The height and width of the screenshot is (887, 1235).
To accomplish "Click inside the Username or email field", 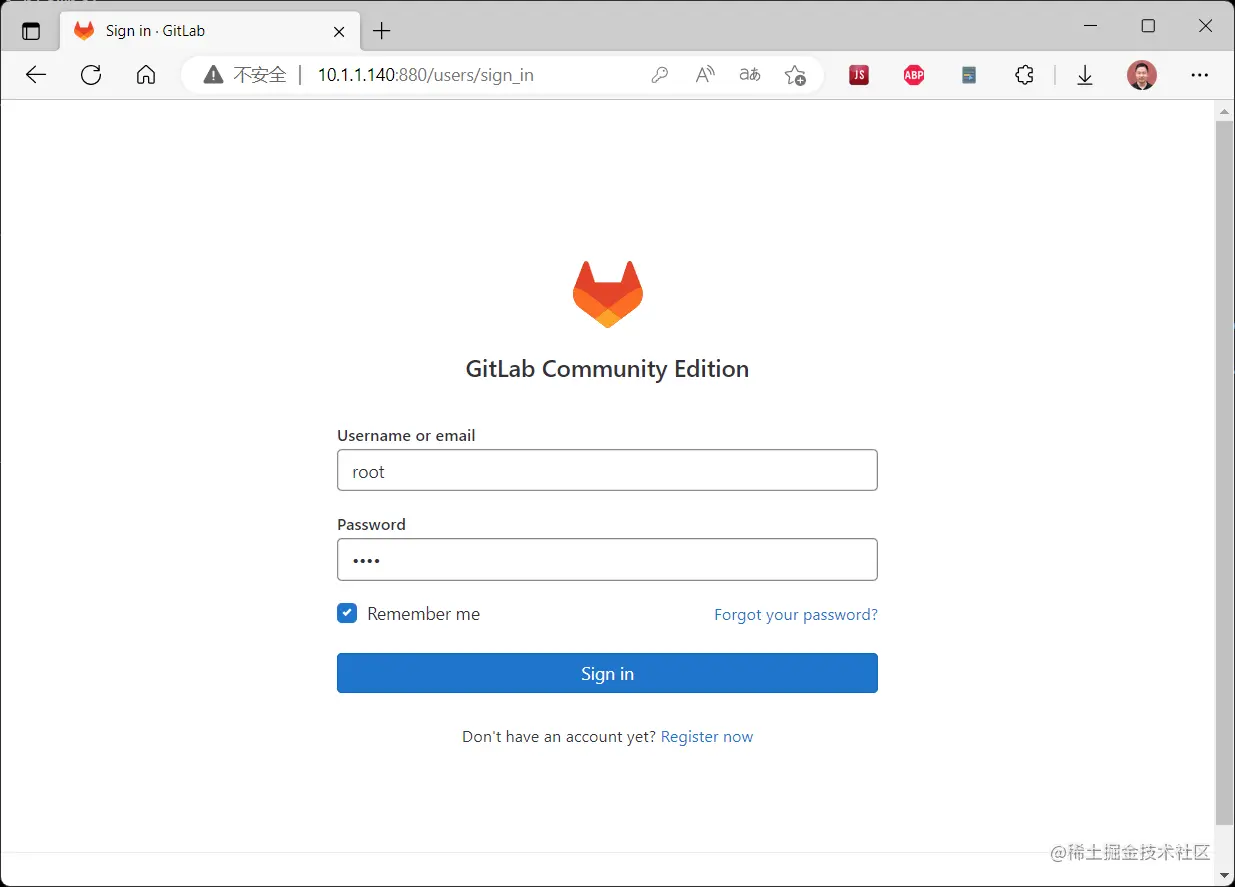I will 607,470.
